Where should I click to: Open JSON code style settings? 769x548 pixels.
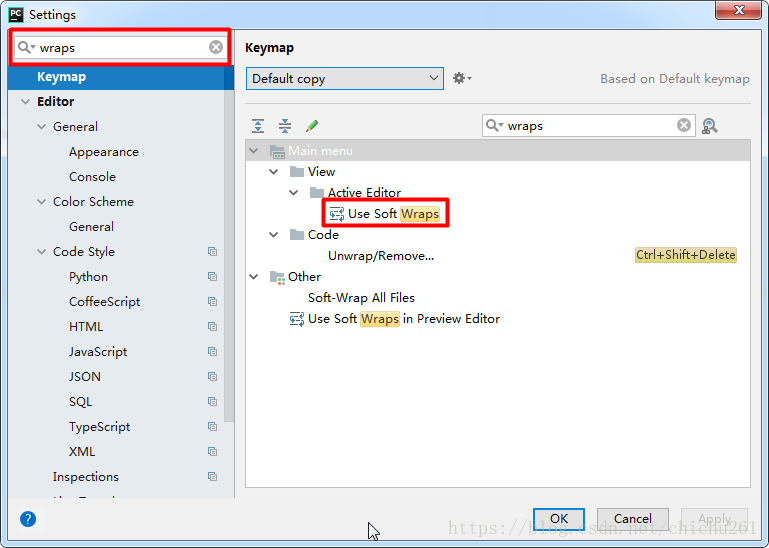click(x=85, y=377)
